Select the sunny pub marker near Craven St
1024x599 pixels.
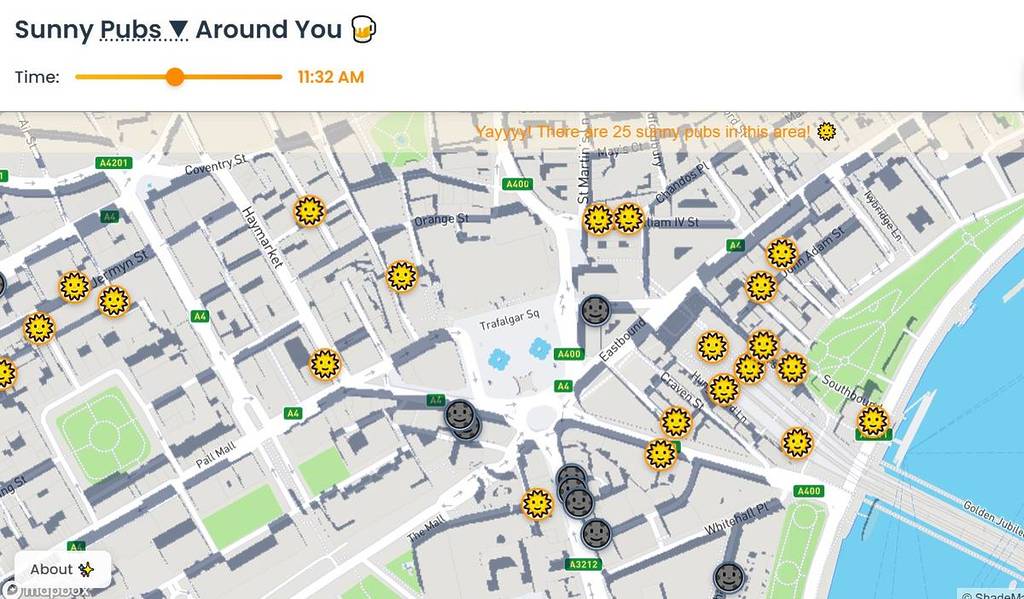[678, 420]
